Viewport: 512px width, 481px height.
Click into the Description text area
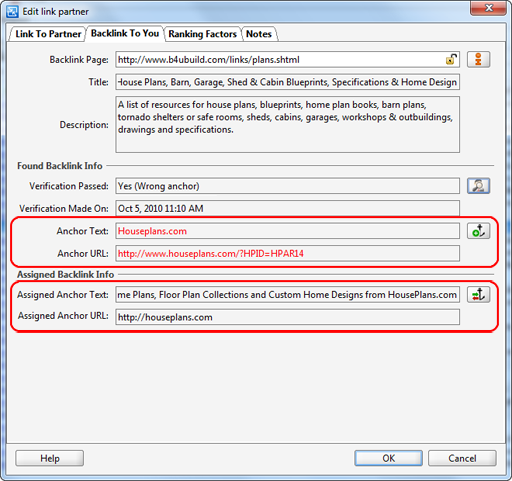tap(287, 125)
